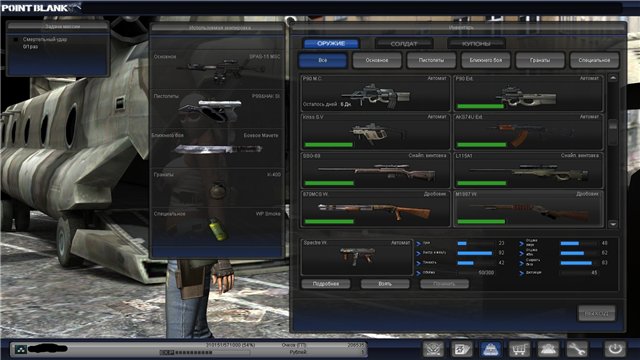Image resolution: width=640 pixels, height=360 pixels.
Task: Switch to the СОЛДАТ tab
Action: pos(404,43)
